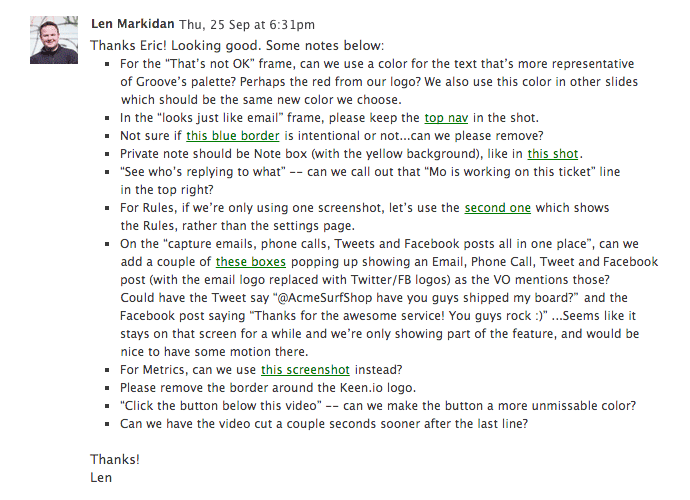Click the "second one" link
This screenshot has height=500, width=690.
[x=498, y=207]
